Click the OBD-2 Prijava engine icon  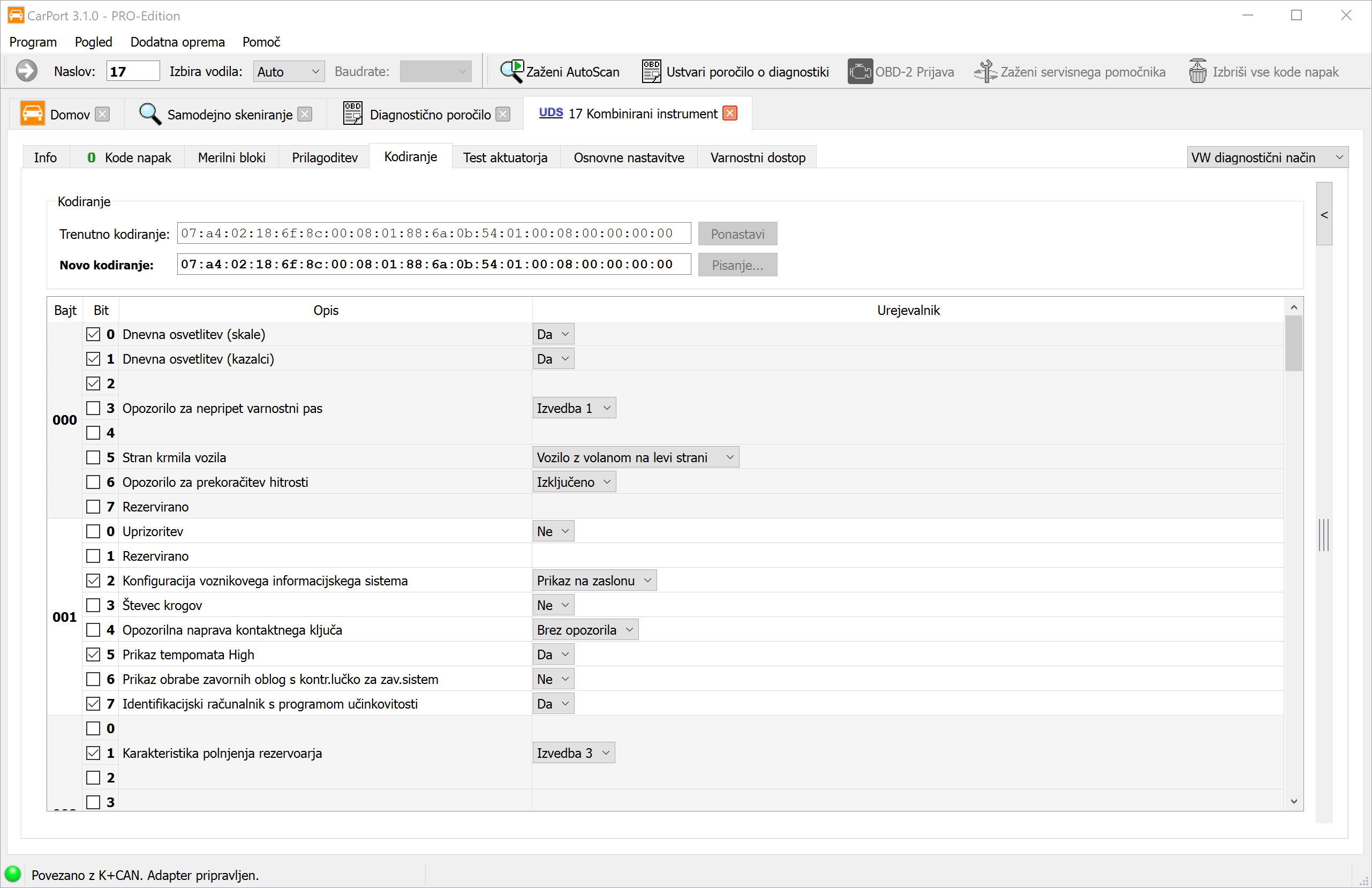point(860,72)
